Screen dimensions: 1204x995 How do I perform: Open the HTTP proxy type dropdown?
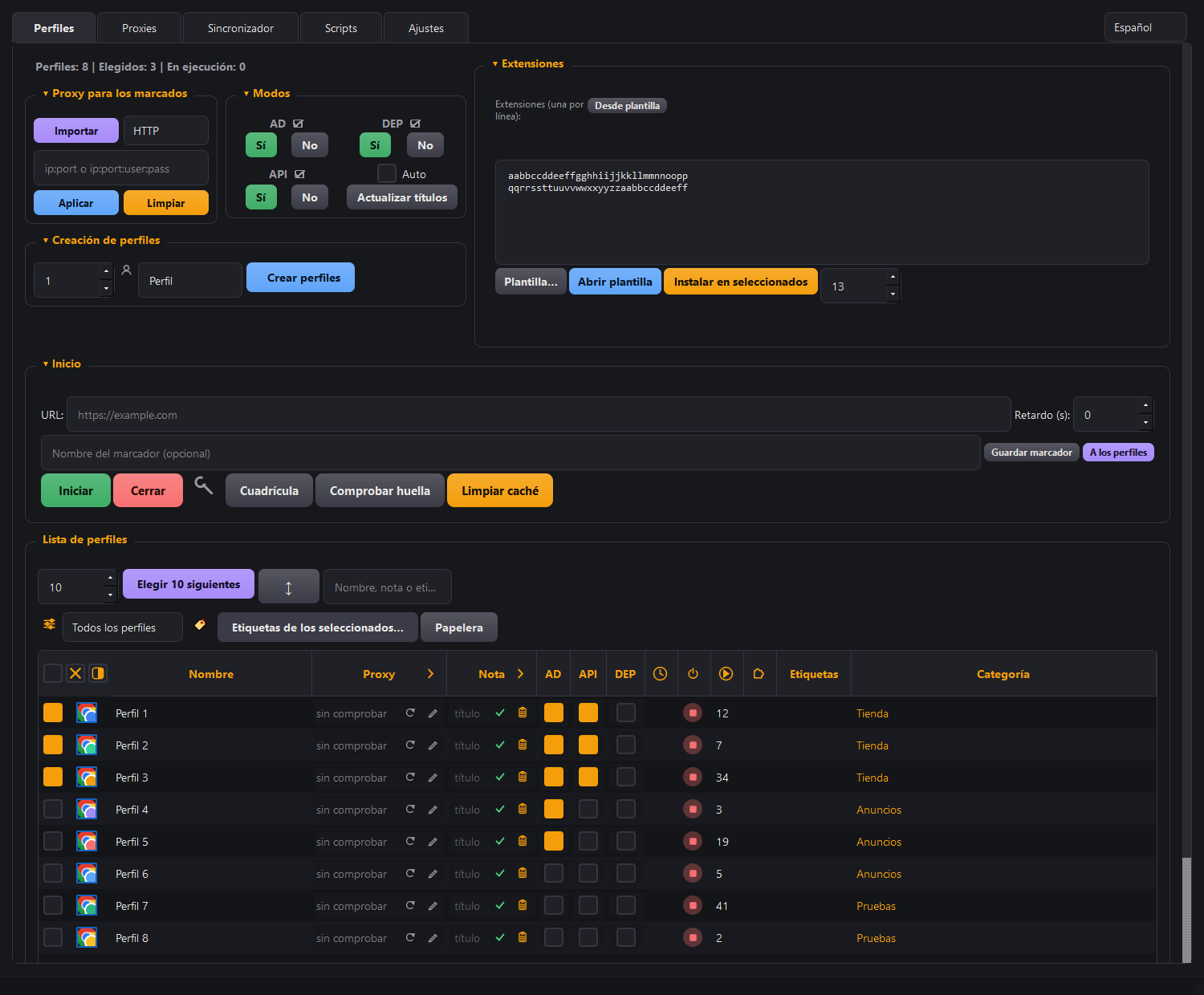166,131
